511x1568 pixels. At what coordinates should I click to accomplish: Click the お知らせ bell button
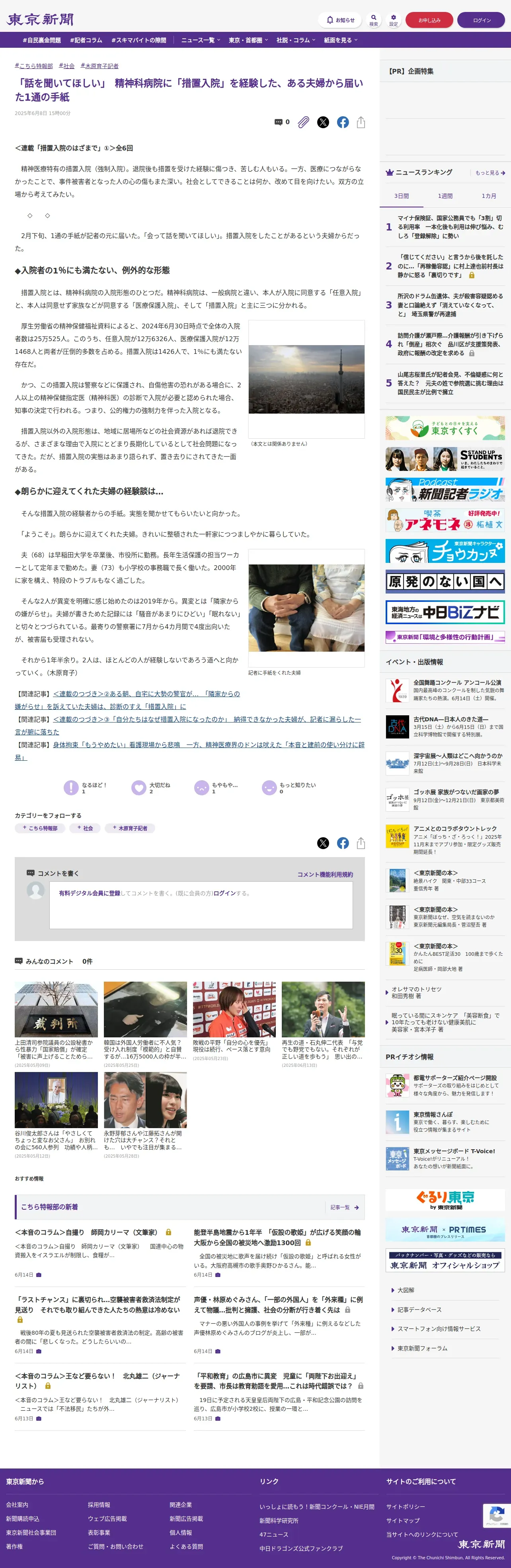[339, 20]
